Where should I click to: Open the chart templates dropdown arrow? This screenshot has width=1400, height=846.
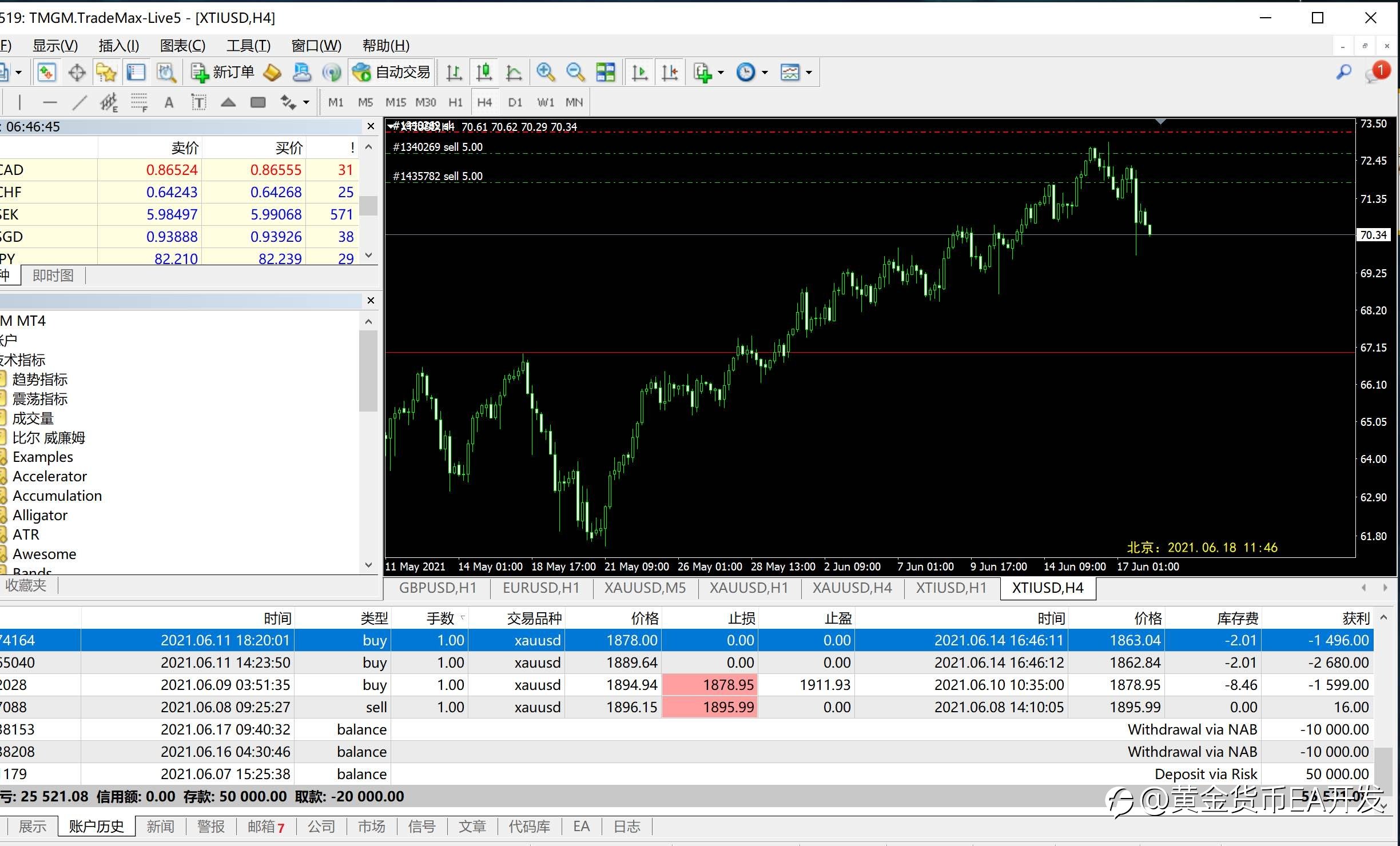[809, 73]
